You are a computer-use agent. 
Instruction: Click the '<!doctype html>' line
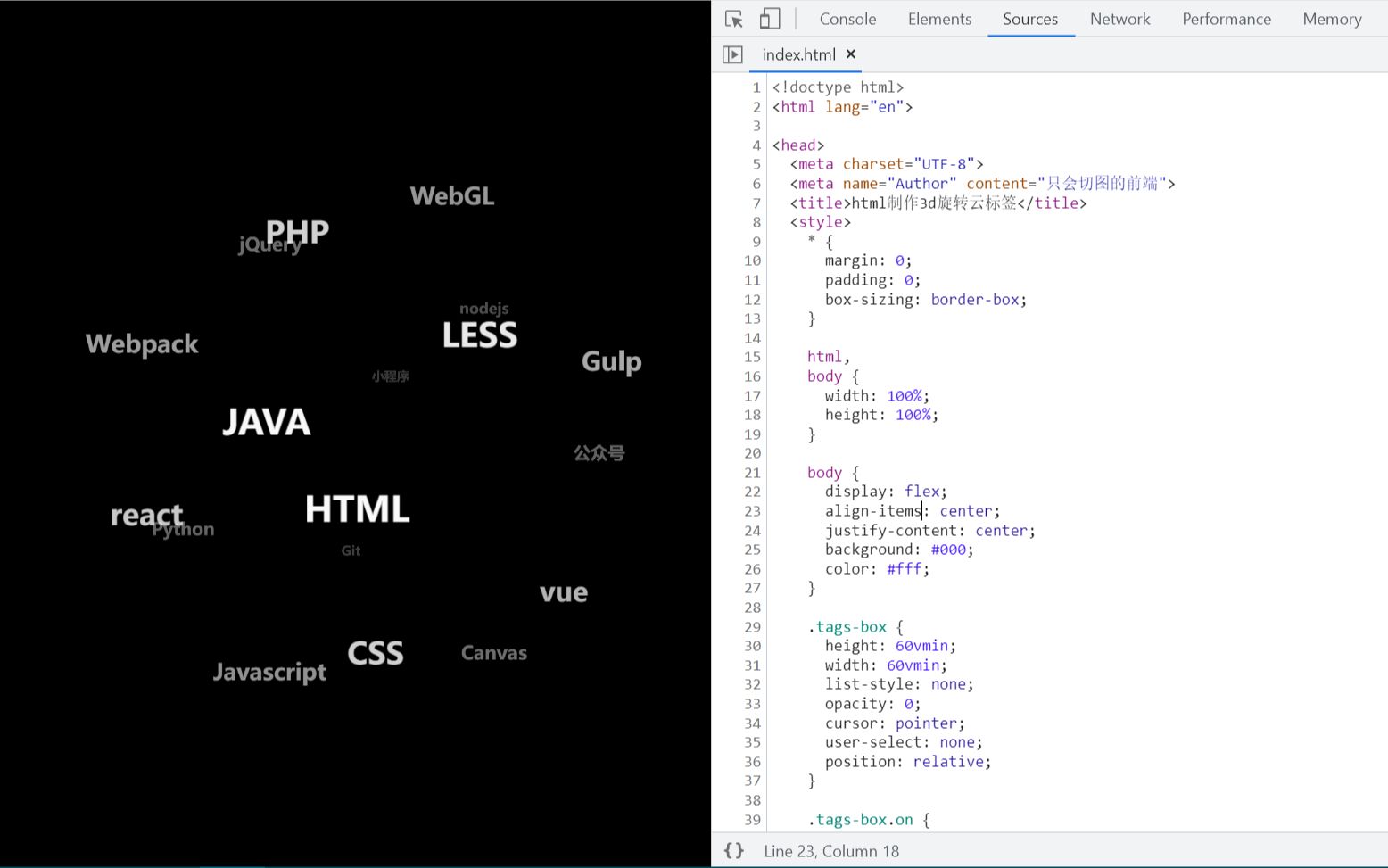(x=839, y=87)
